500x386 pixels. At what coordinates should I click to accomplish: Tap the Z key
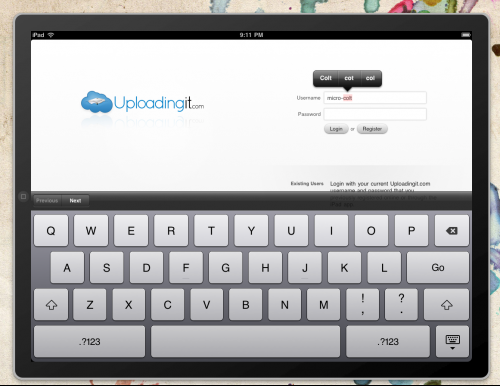pos(90,305)
